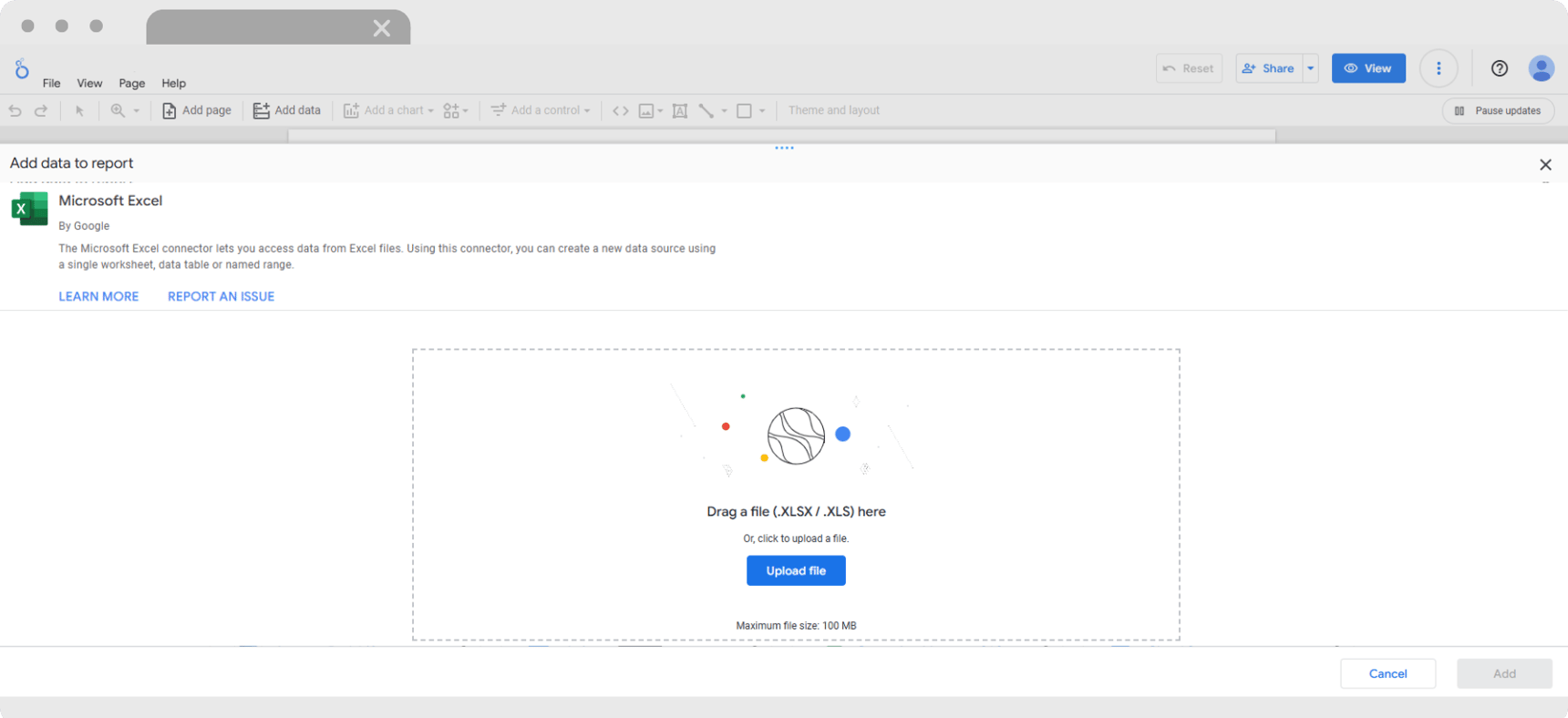Viewport: 1568px width, 718px height.
Task: Expand the image dropdown arrow
Action: 660,111
